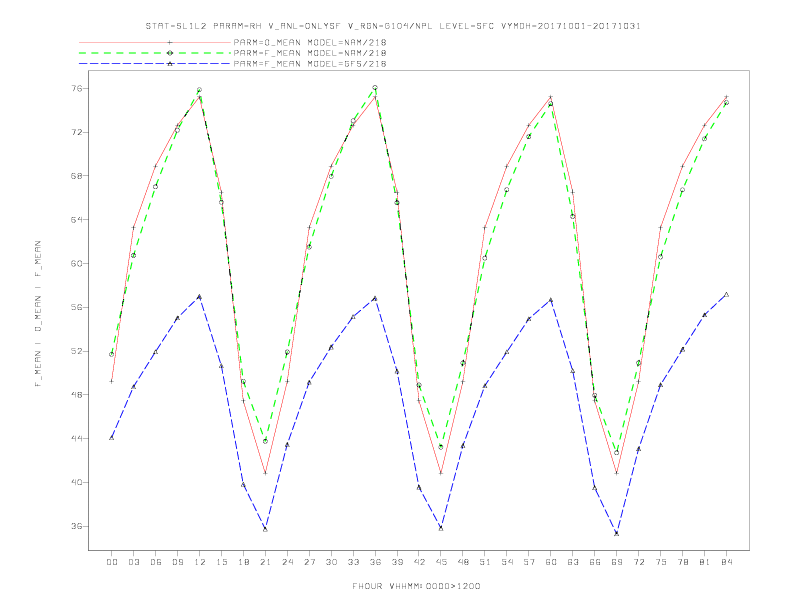Click y-axis tick label 36
The height and width of the screenshot is (612, 792).
[x=77, y=526]
